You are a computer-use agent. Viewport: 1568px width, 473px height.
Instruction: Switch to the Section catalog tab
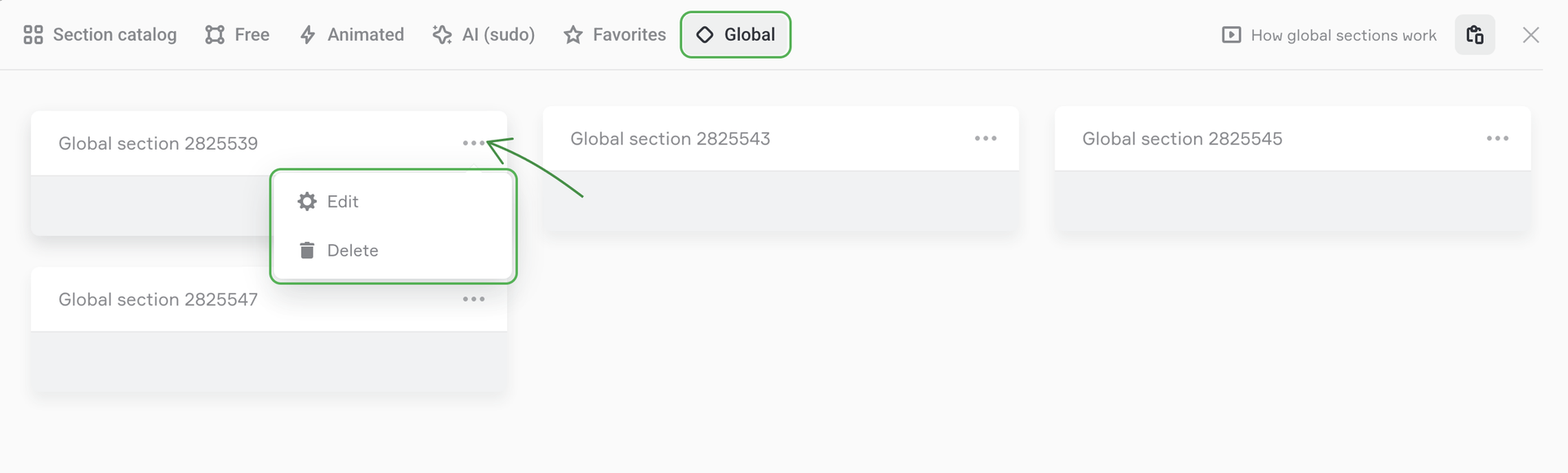114,35
